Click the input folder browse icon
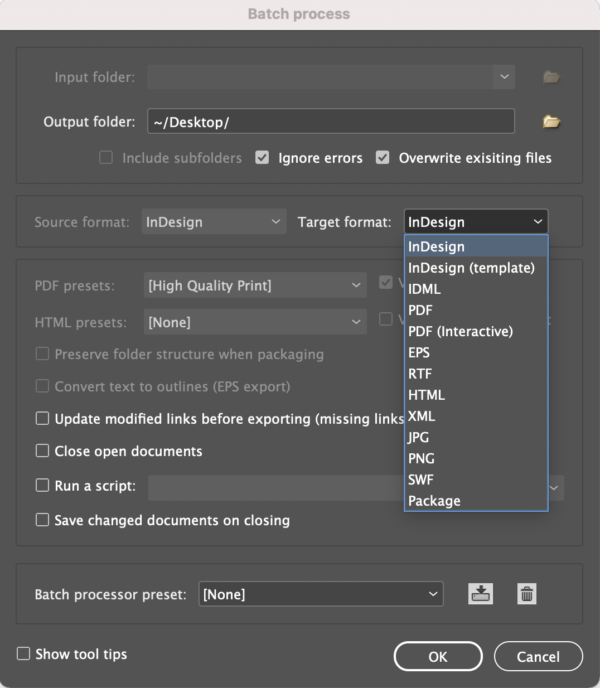Viewport: 600px width, 688px height. [x=551, y=77]
